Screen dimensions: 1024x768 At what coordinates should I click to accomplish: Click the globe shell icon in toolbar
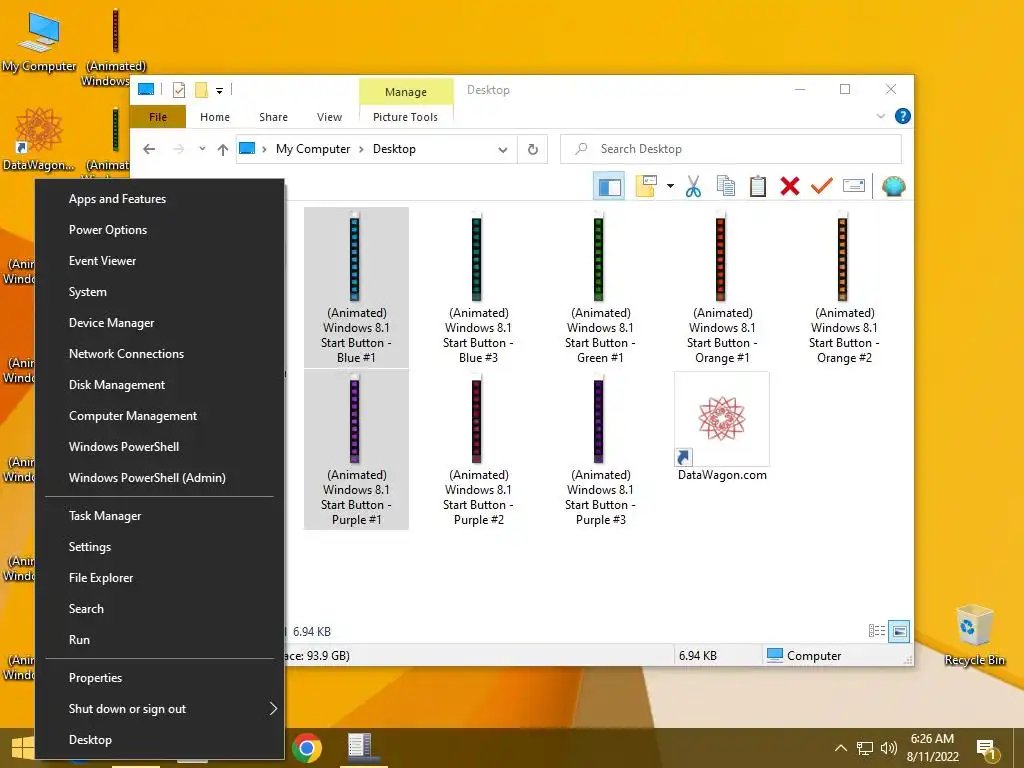pyautogui.click(x=893, y=187)
